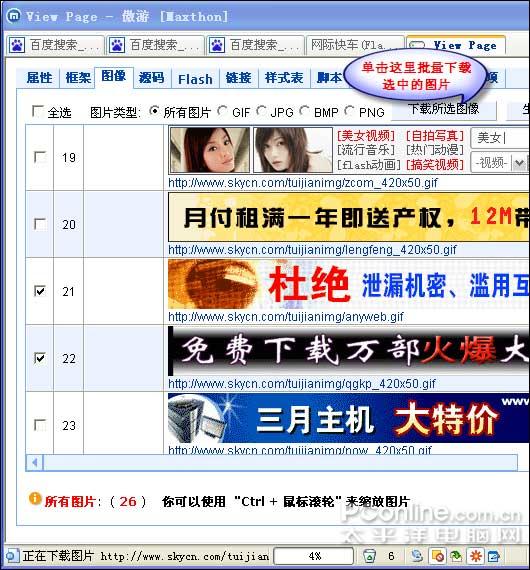Open the 源码 source tab
Image resolution: width=530 pixels, height=570 pixels.
click(151, 78)
